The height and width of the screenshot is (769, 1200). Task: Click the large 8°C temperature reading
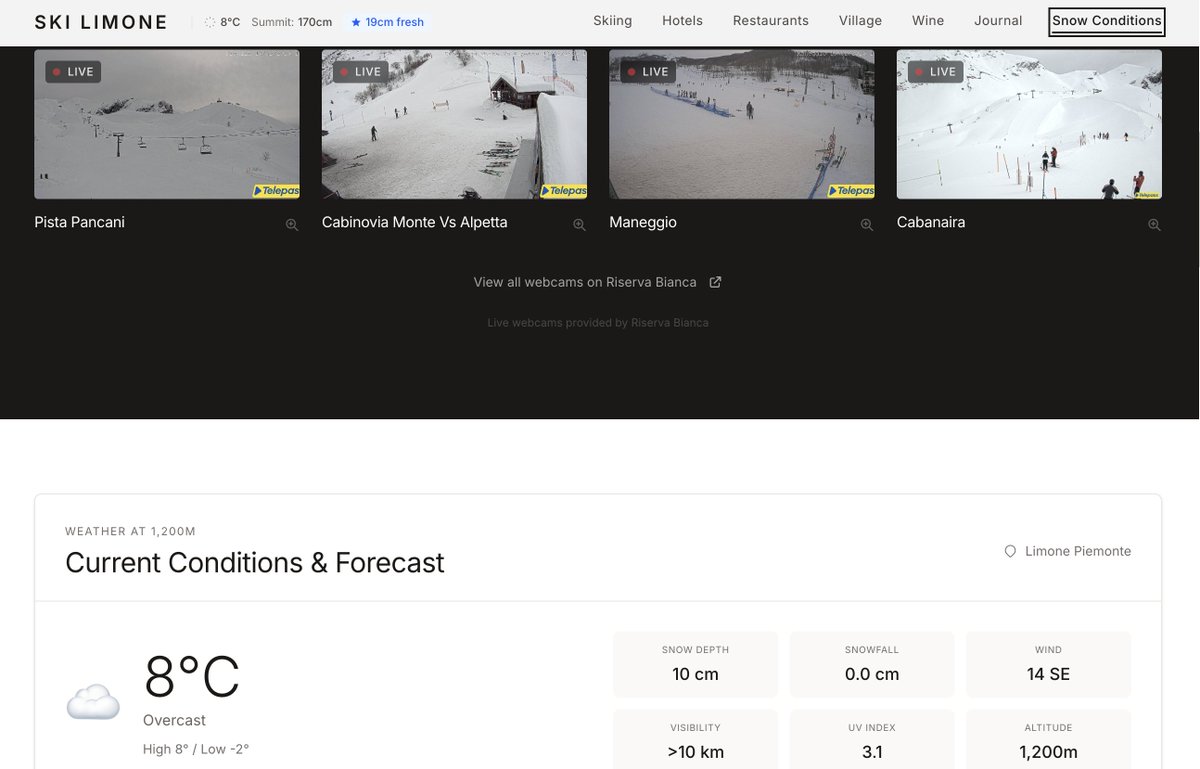click(192, 676)
